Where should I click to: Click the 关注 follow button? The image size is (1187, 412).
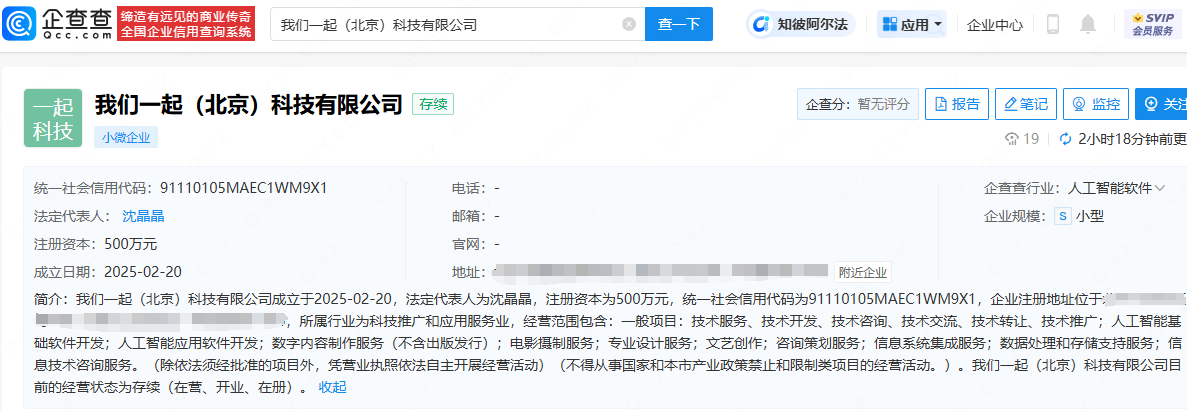point(1161,104)
